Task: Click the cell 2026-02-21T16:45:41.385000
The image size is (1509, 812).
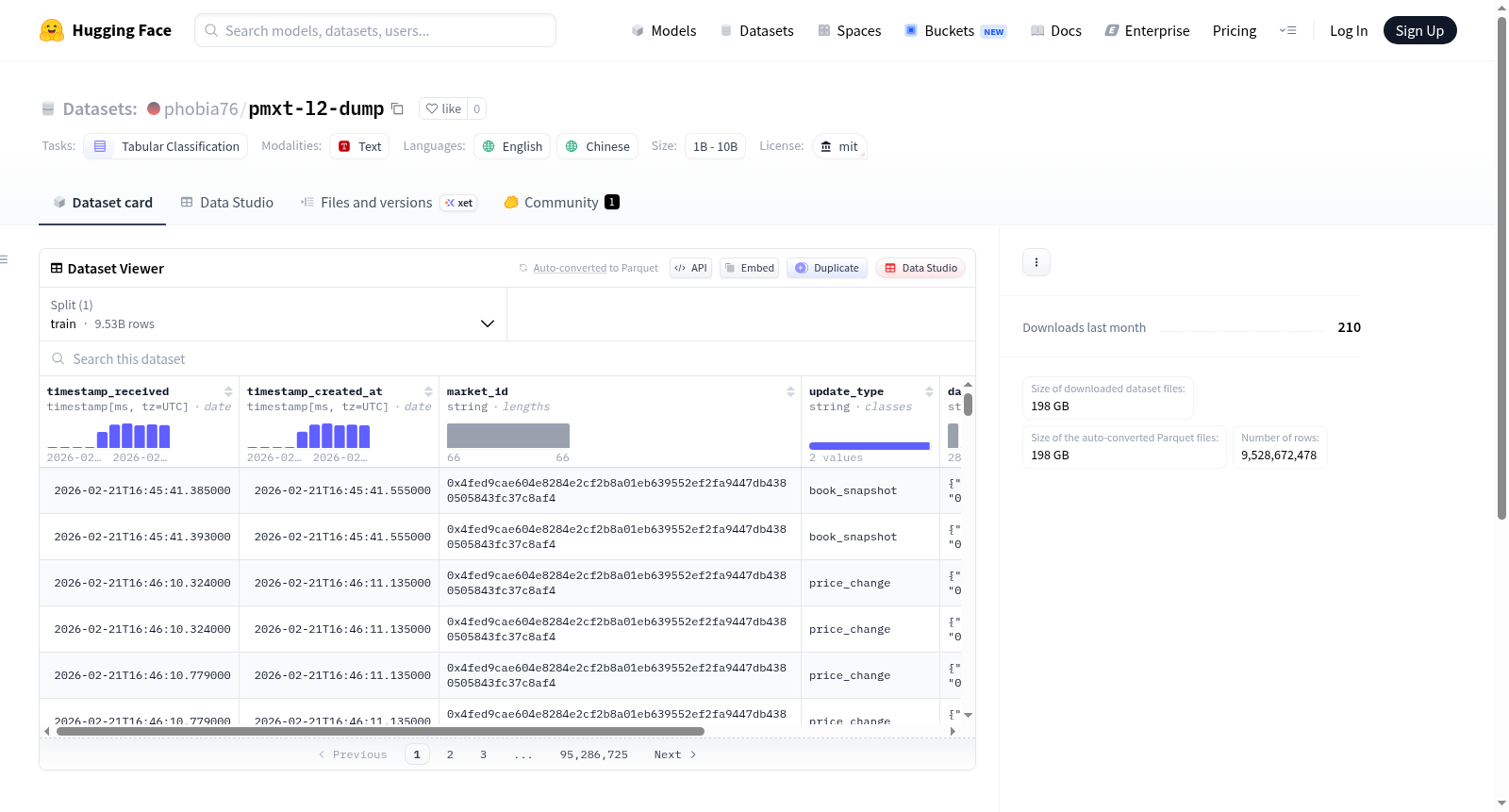Action: point(140,490)
